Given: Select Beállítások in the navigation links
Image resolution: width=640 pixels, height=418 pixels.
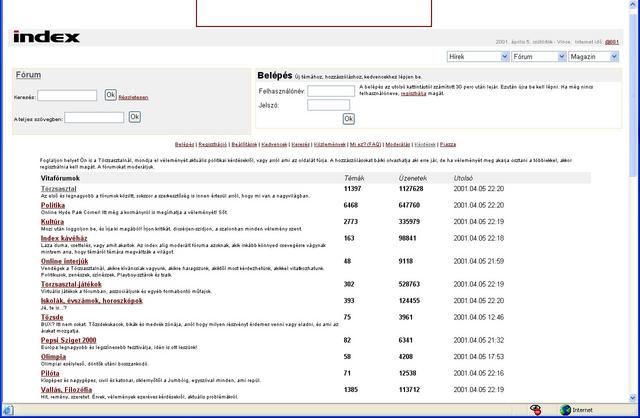Looking at the screenshot, I should pyautogui.click(x=244, y=145).
